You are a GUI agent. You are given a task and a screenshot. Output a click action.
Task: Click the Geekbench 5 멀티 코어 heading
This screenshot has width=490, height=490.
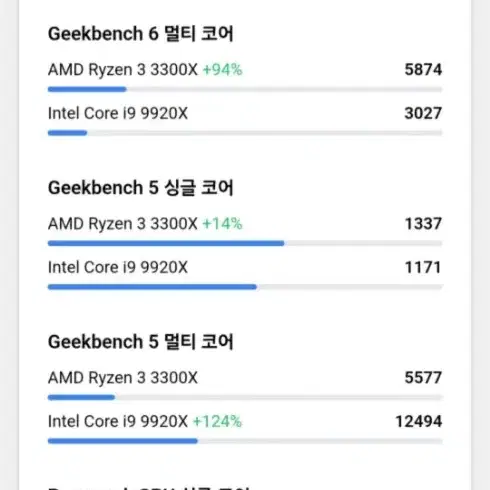coord(140,342)
